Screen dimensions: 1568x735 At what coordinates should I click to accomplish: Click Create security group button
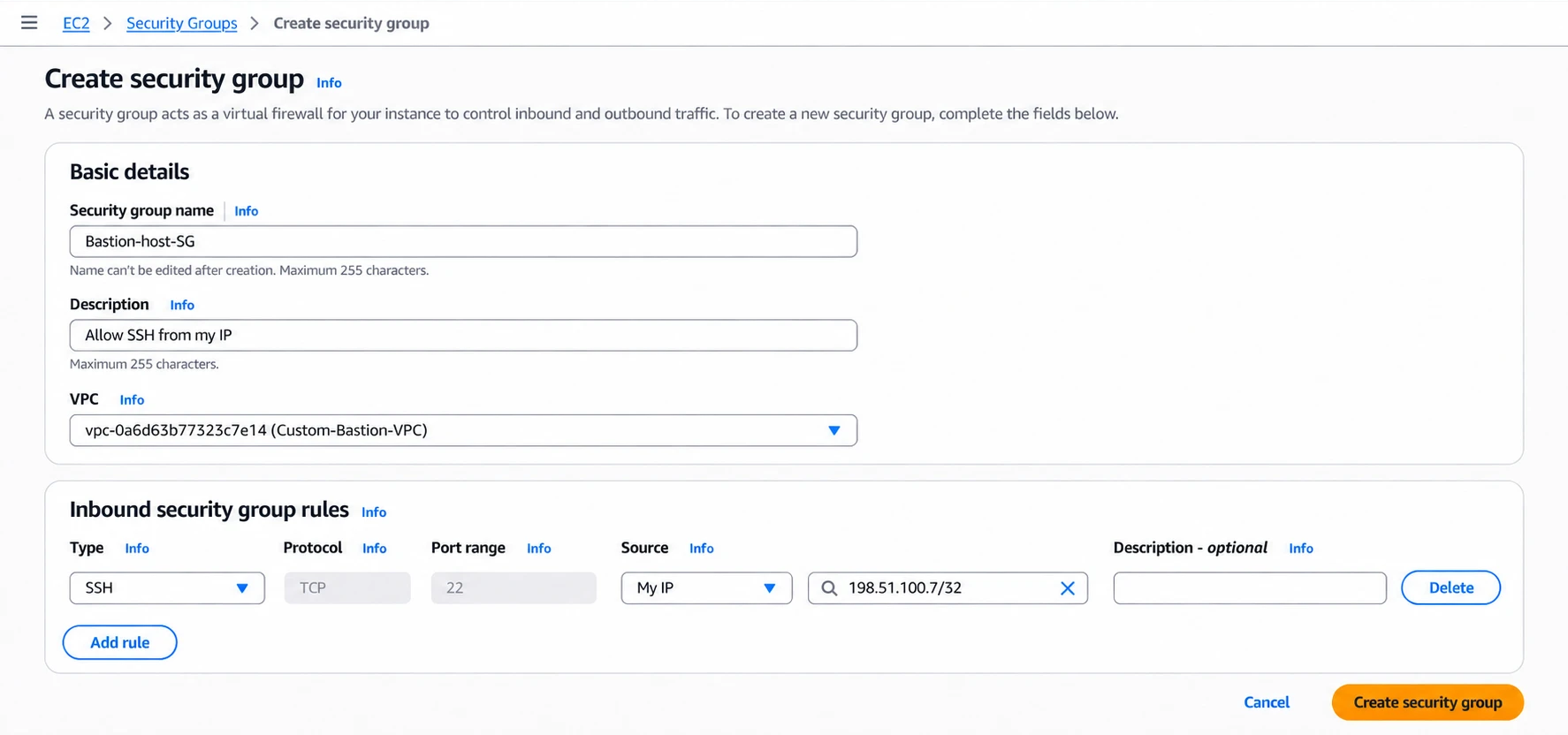[1427, 702]
